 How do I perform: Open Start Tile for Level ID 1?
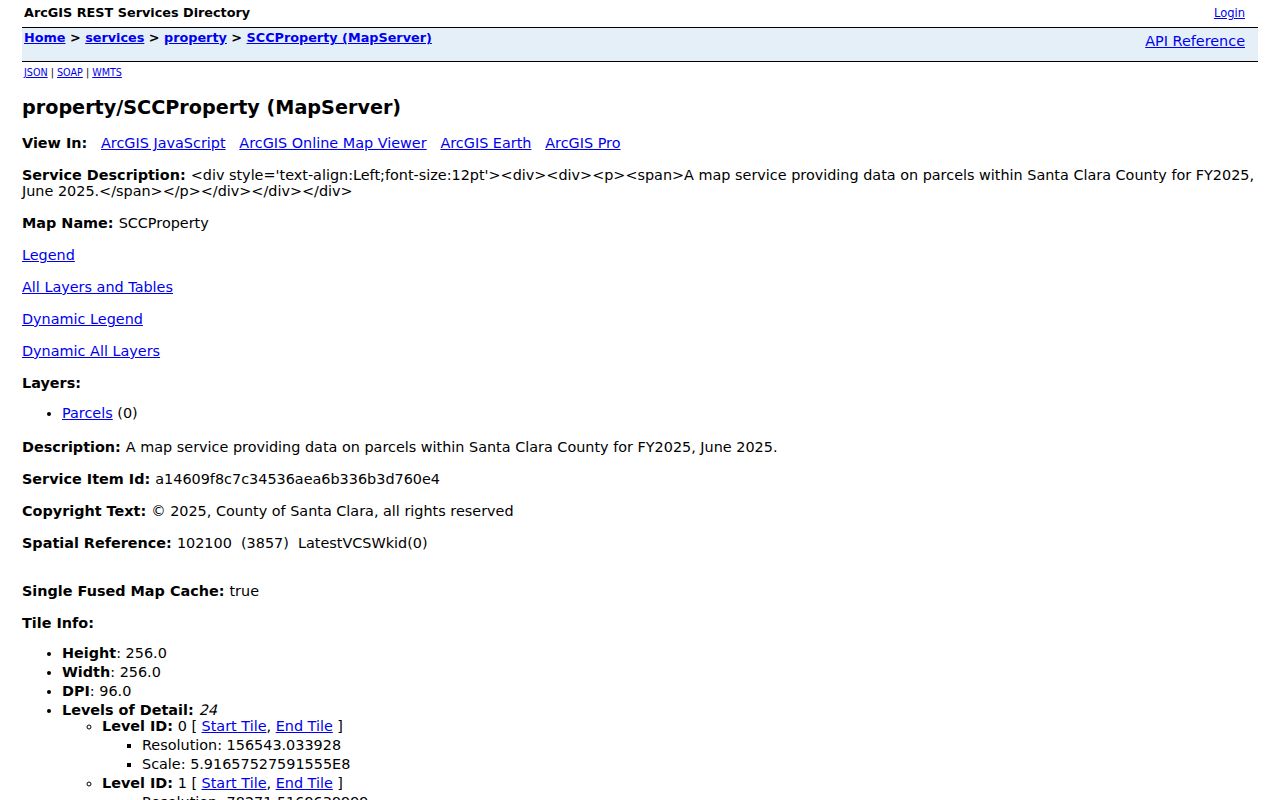click(234, 783)
